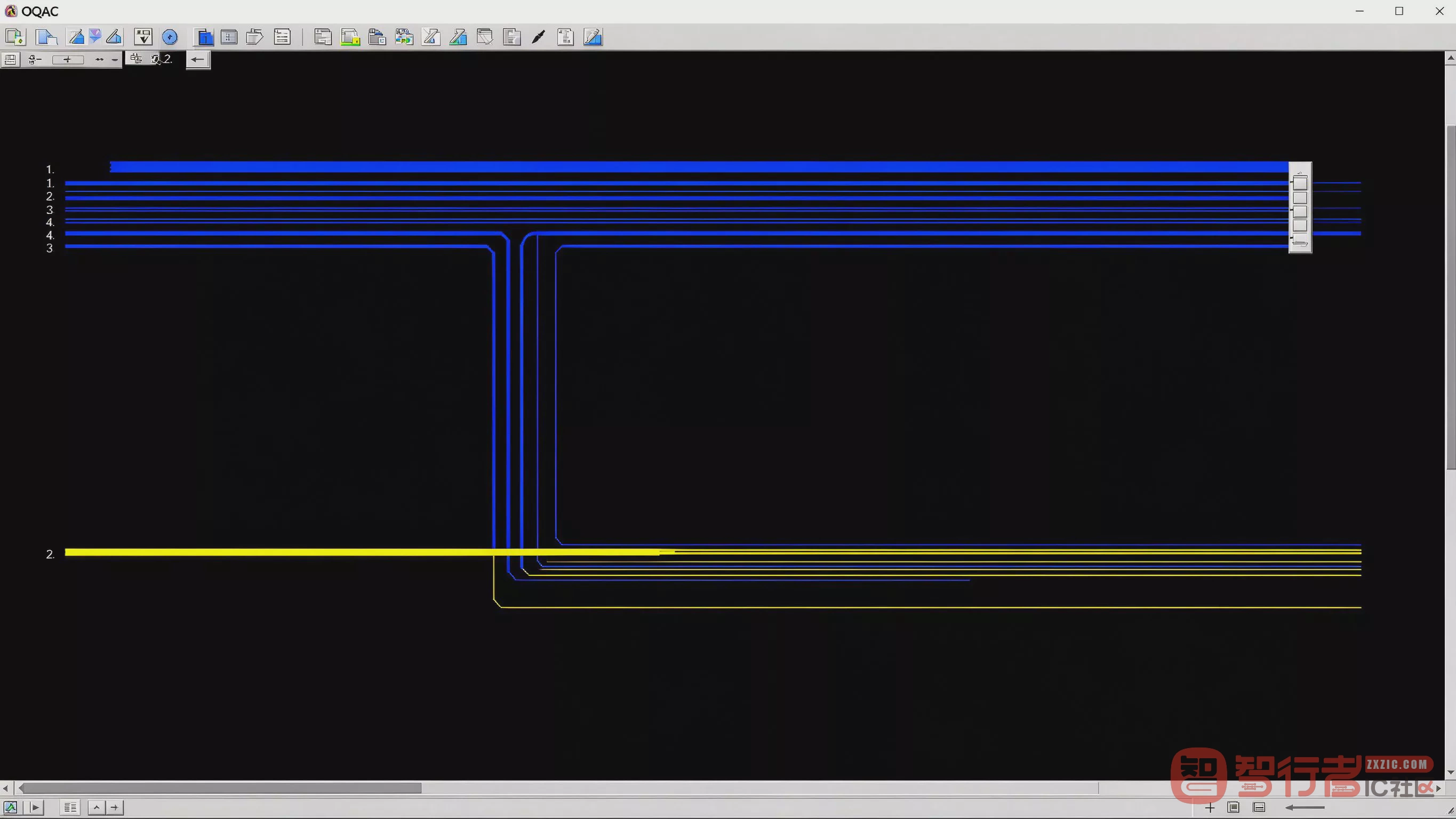The image size is (1456, 819).
Task: Click the horizontal scrollbar thumb
Action: [x=220, y=788]
